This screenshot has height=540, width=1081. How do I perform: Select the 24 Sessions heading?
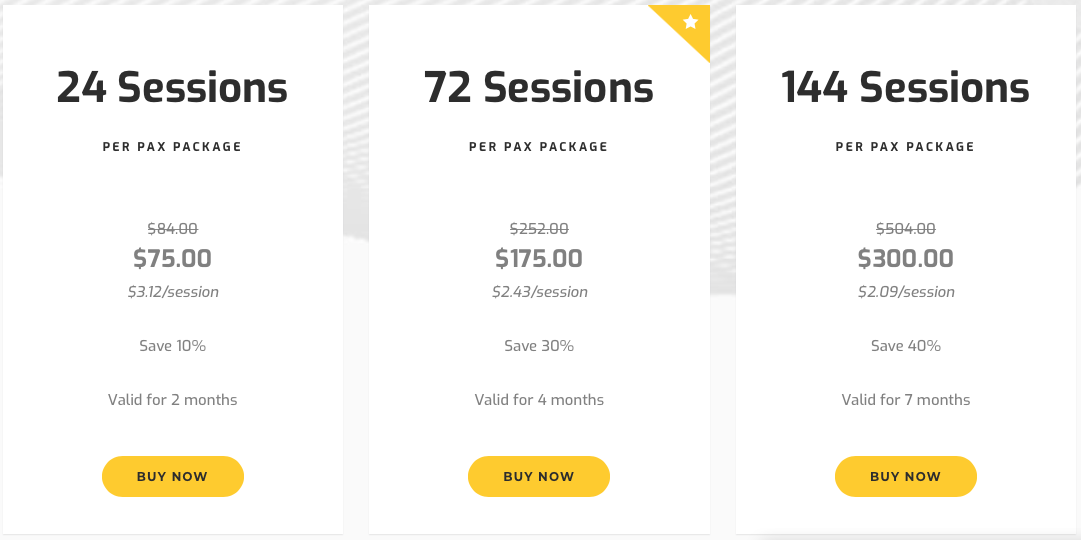click(172, 88)
